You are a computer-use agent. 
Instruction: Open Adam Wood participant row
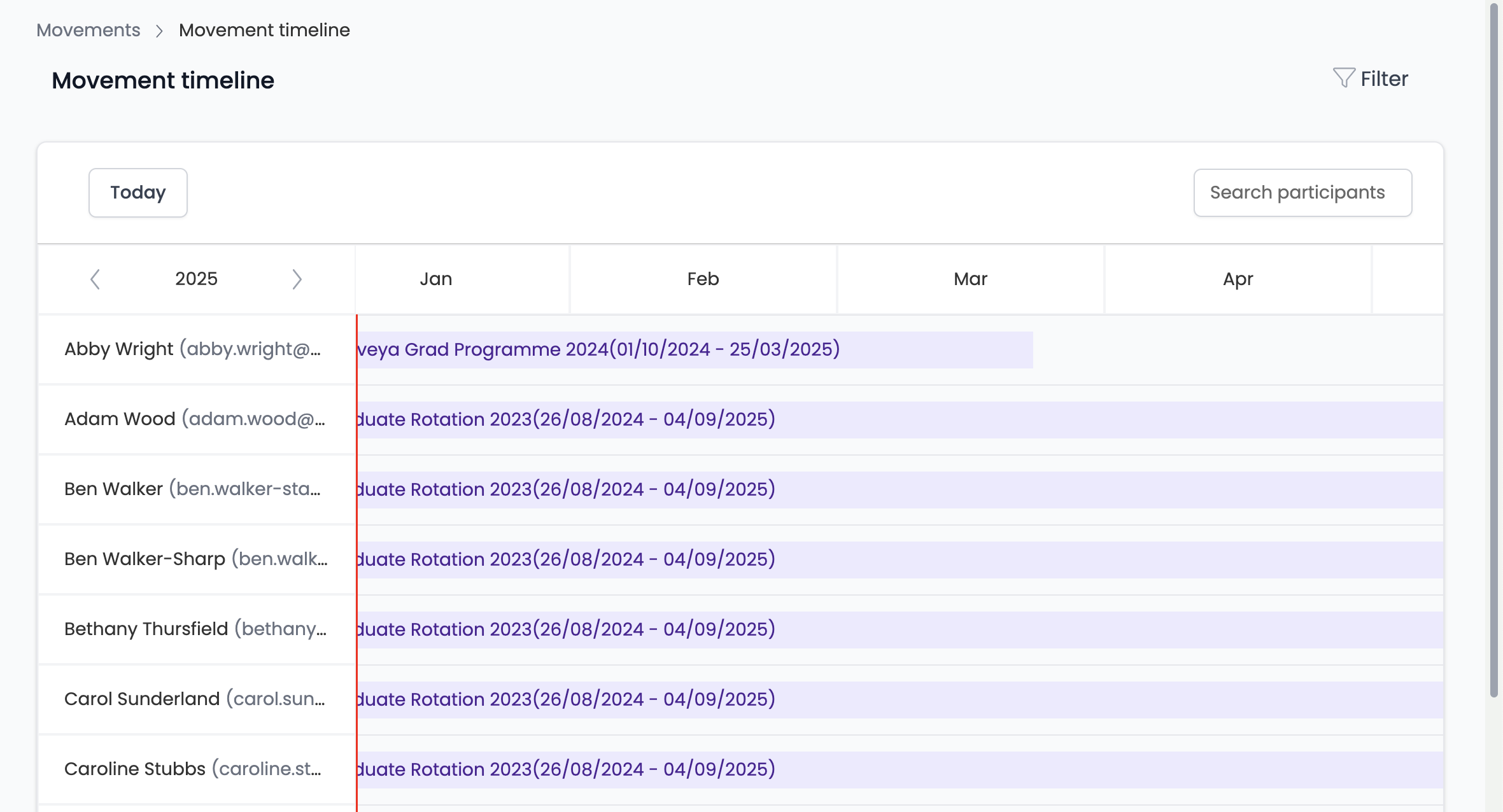pyautogui.click(x=196, y=419)
